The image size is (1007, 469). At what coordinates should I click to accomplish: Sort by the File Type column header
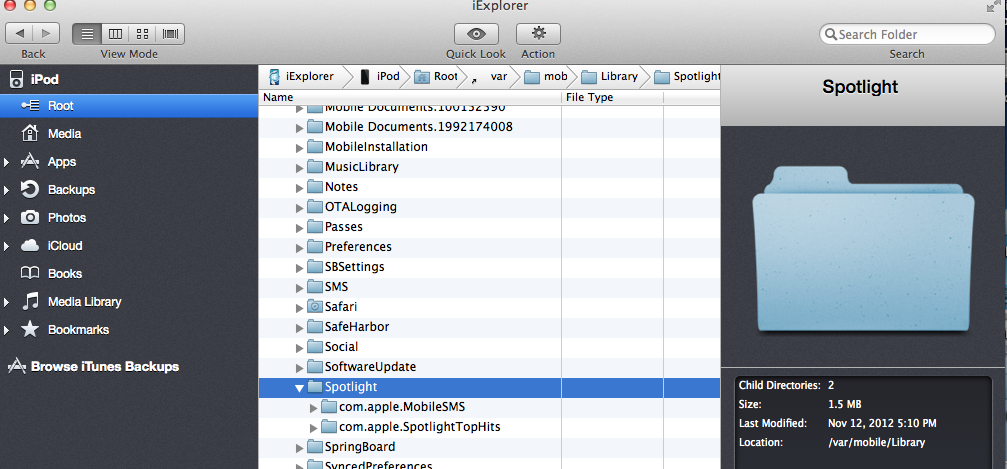(613, 98)
